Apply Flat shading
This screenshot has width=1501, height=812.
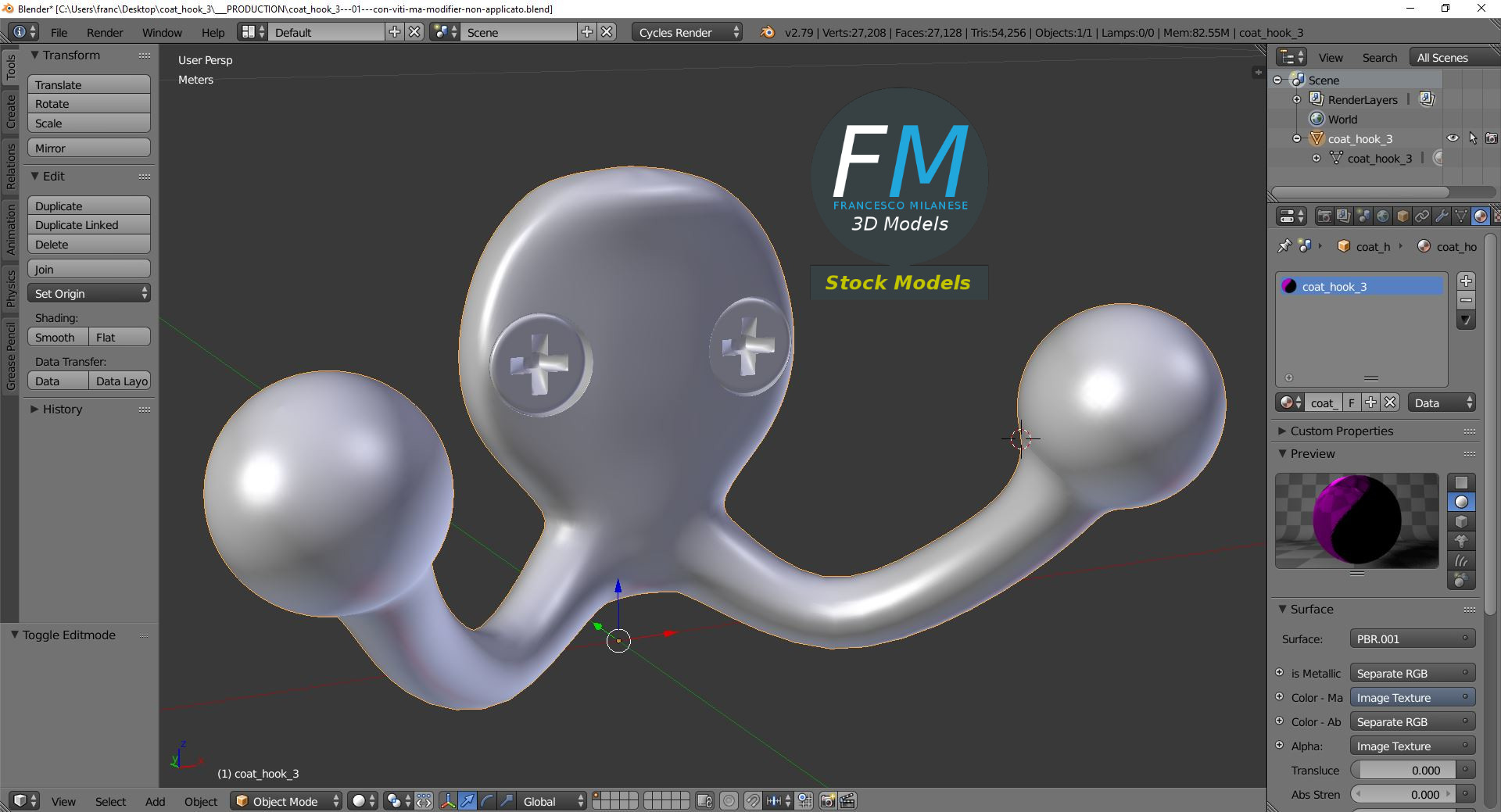click(x=120, y=337)
